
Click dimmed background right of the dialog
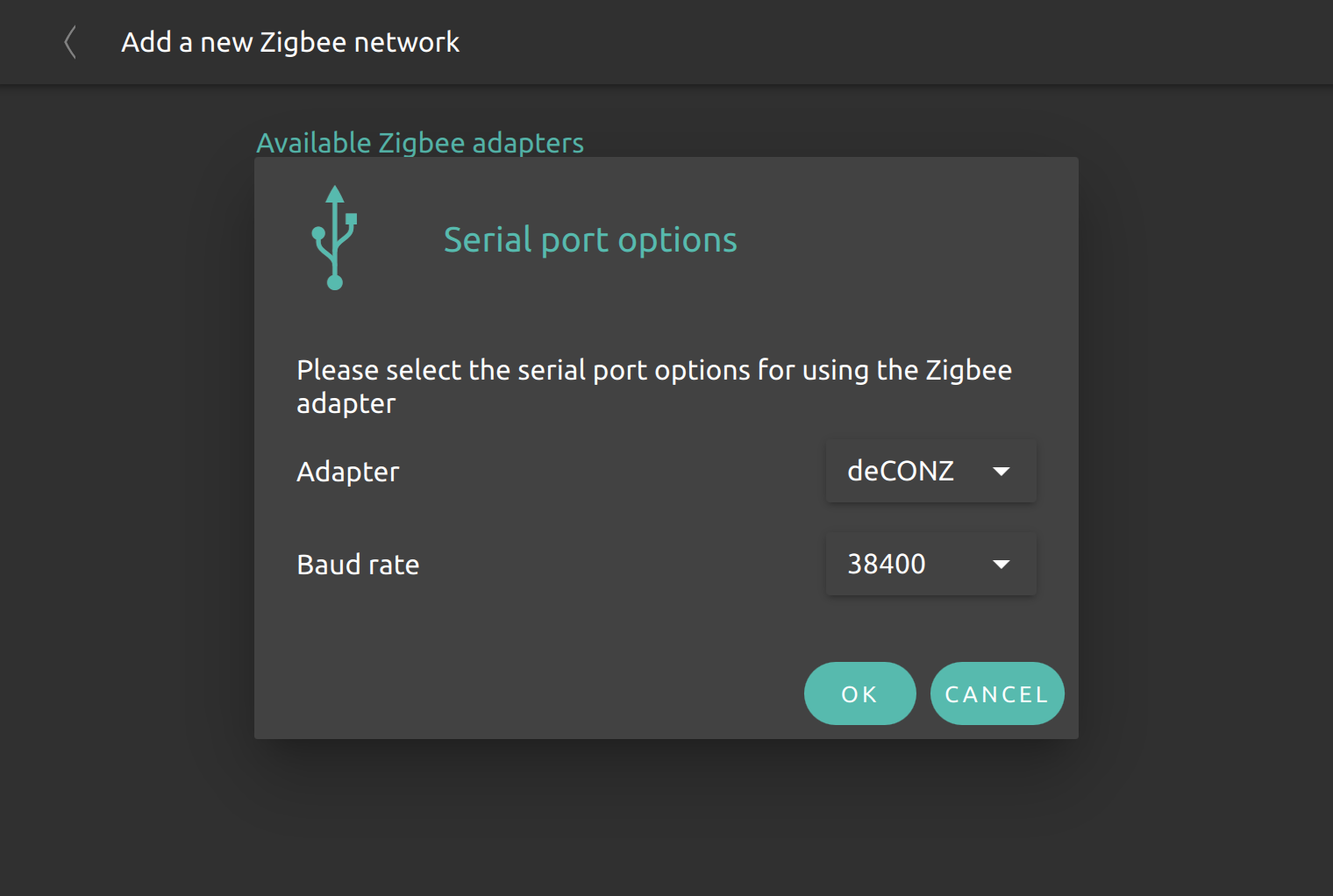point(1206,491)
